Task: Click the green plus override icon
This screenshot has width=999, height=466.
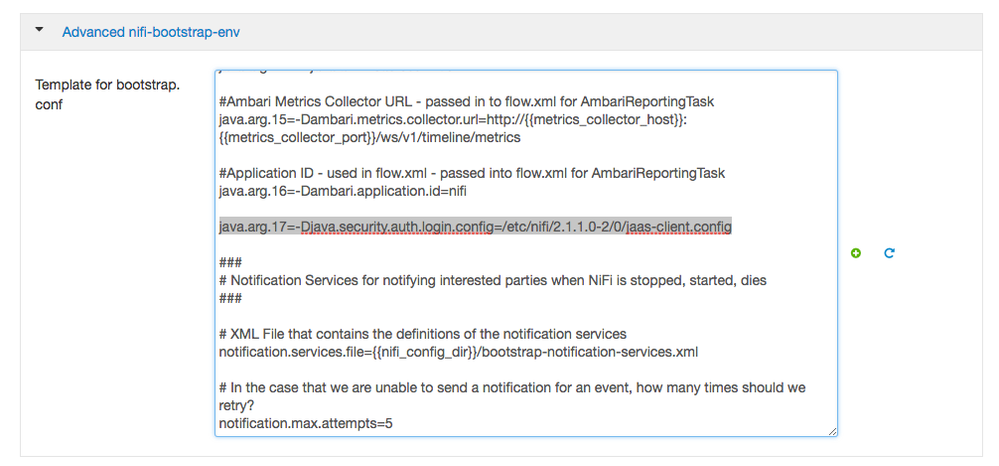Action: (x=856, y=254)
